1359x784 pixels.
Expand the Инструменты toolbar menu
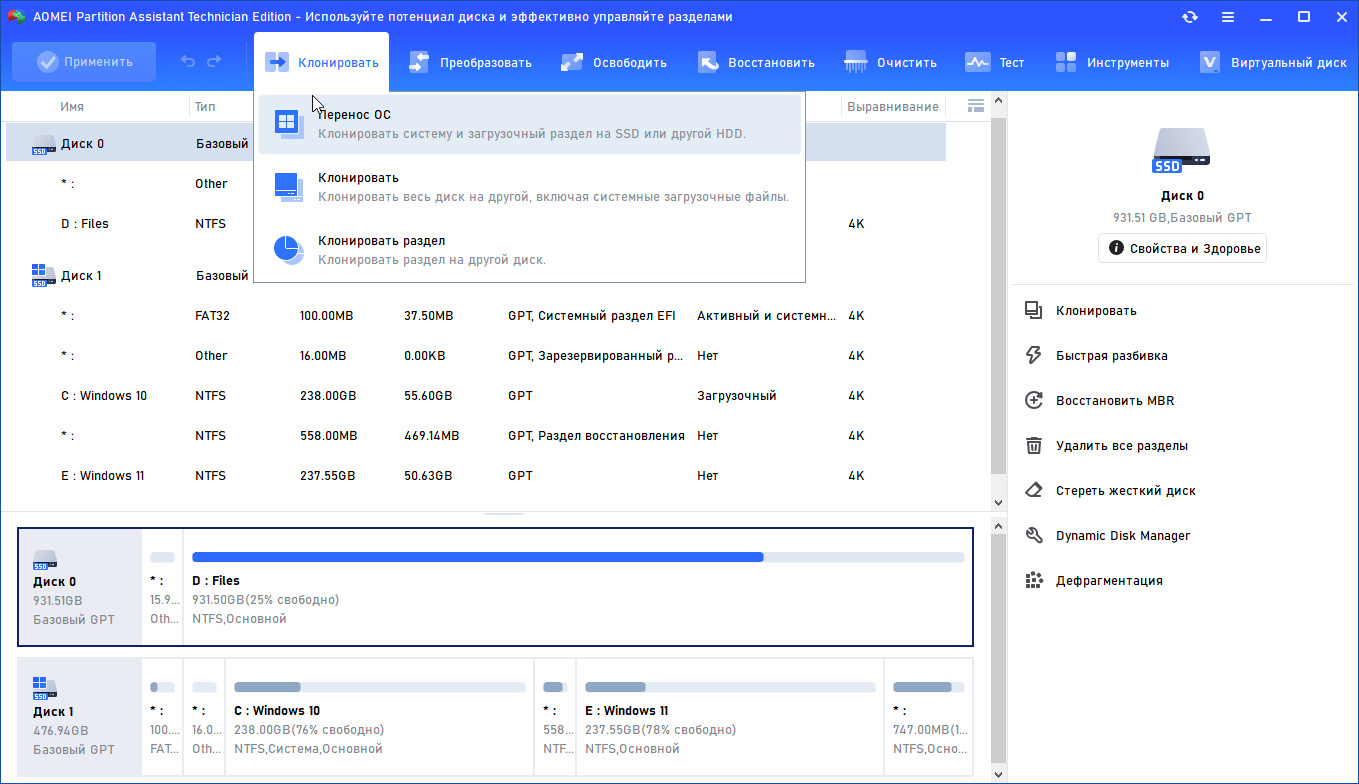(x=1112, y=62)
